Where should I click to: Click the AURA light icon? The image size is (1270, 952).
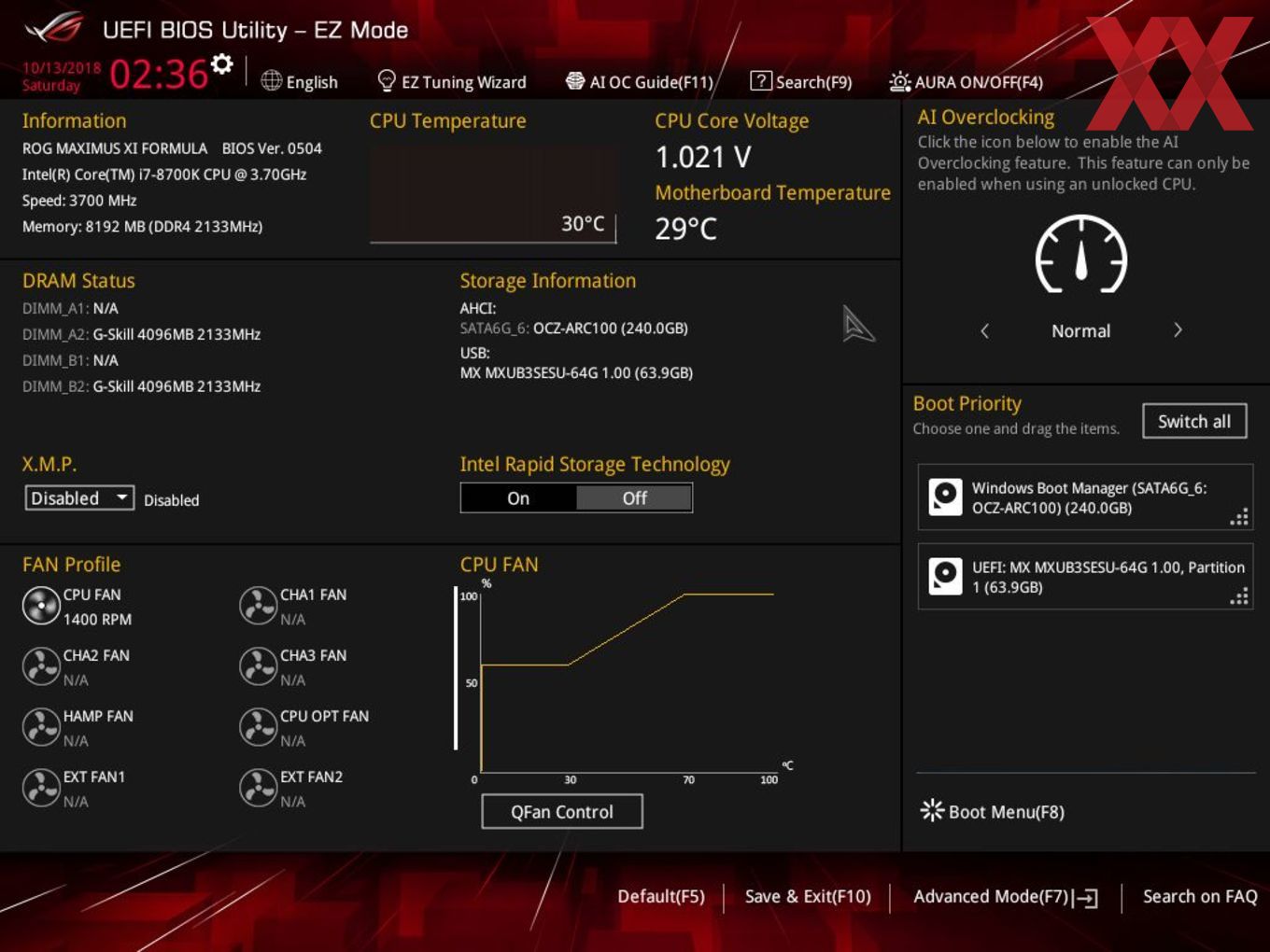click(x=899, y=82)
